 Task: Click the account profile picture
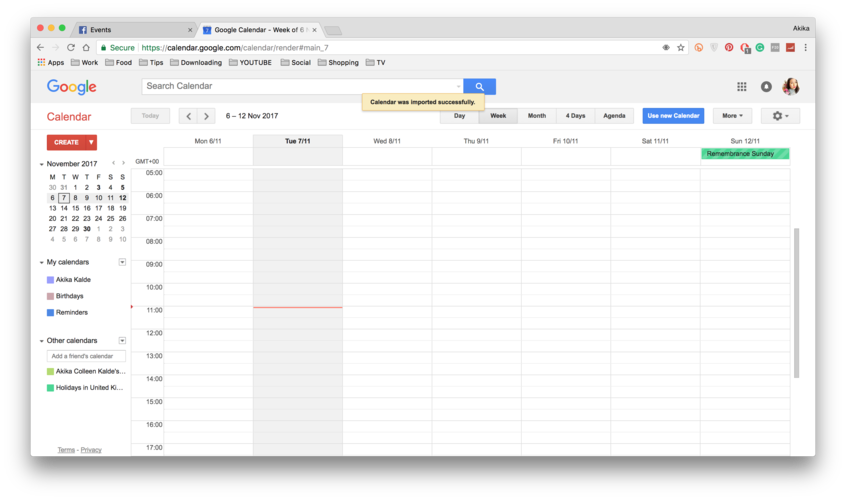[790, 87]
